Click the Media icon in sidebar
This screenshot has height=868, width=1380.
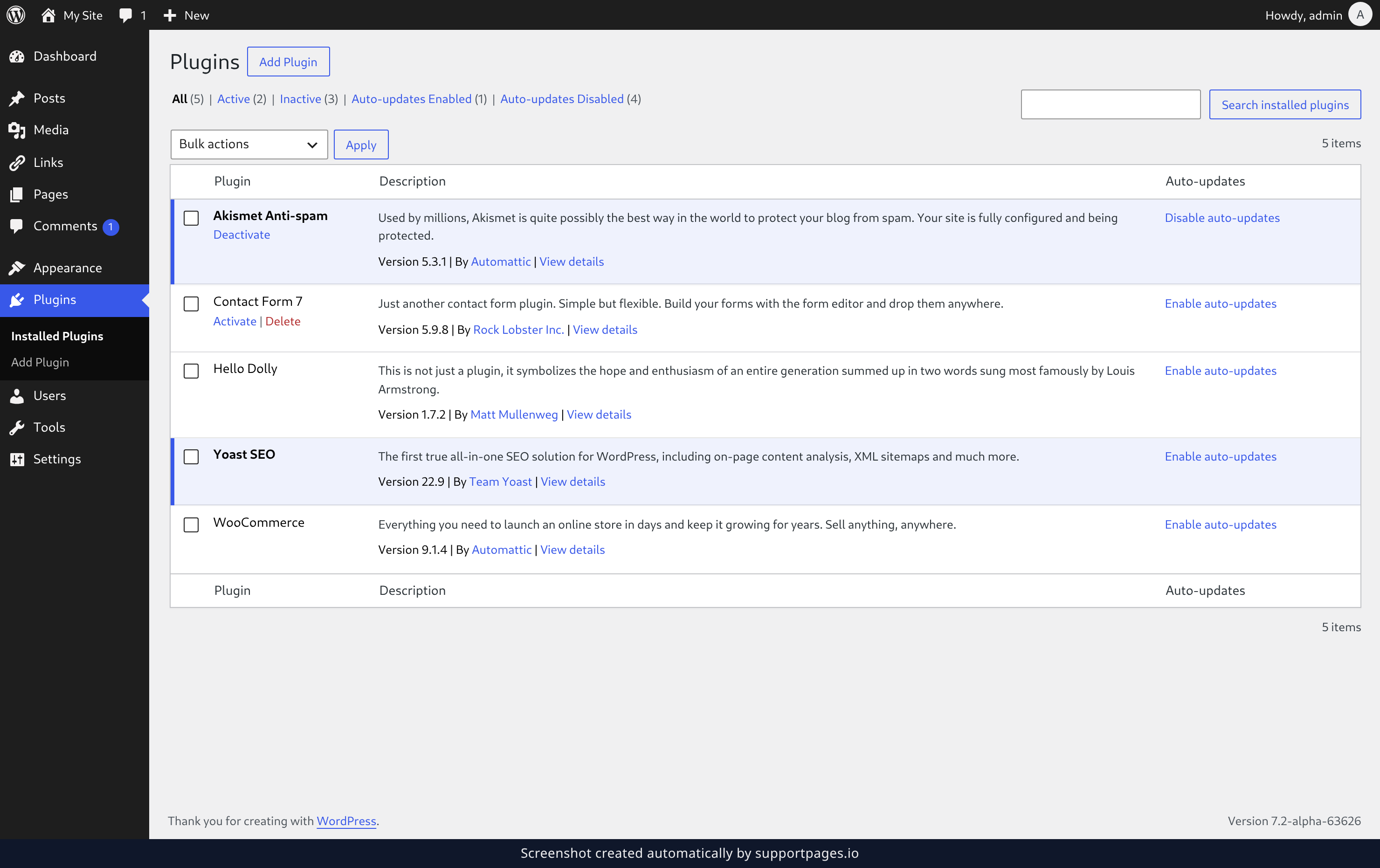17,130
